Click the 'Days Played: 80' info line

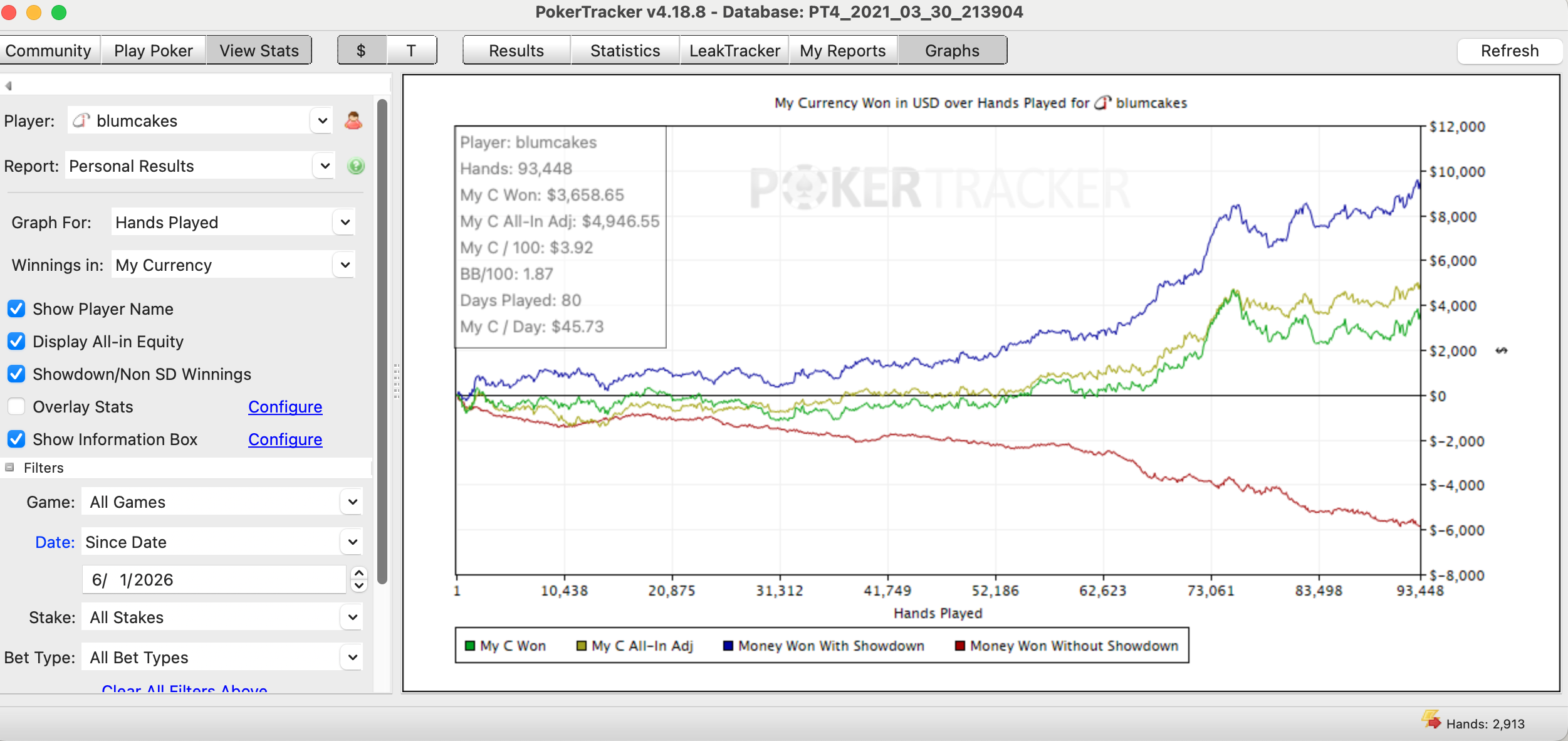click(520, 300)
